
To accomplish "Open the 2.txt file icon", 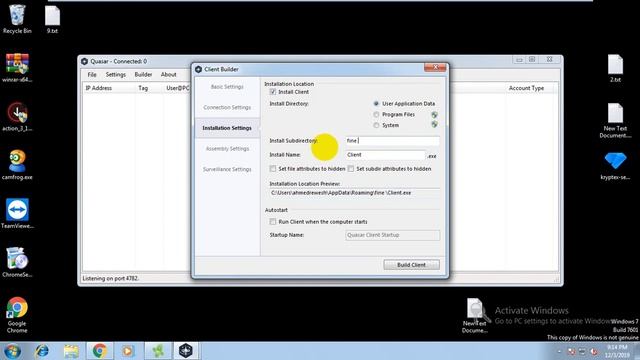I will pos(616,68).
